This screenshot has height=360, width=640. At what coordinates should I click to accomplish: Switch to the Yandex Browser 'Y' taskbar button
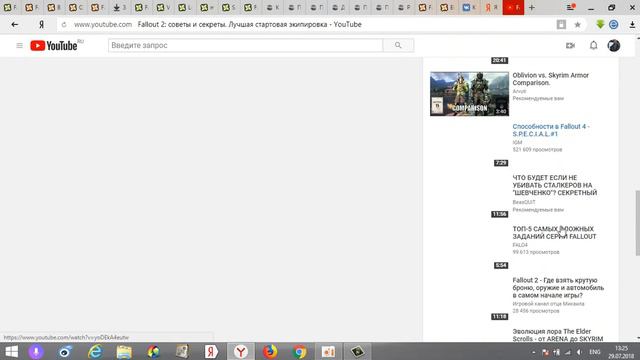pyautogui.click(x=241, y=352)
